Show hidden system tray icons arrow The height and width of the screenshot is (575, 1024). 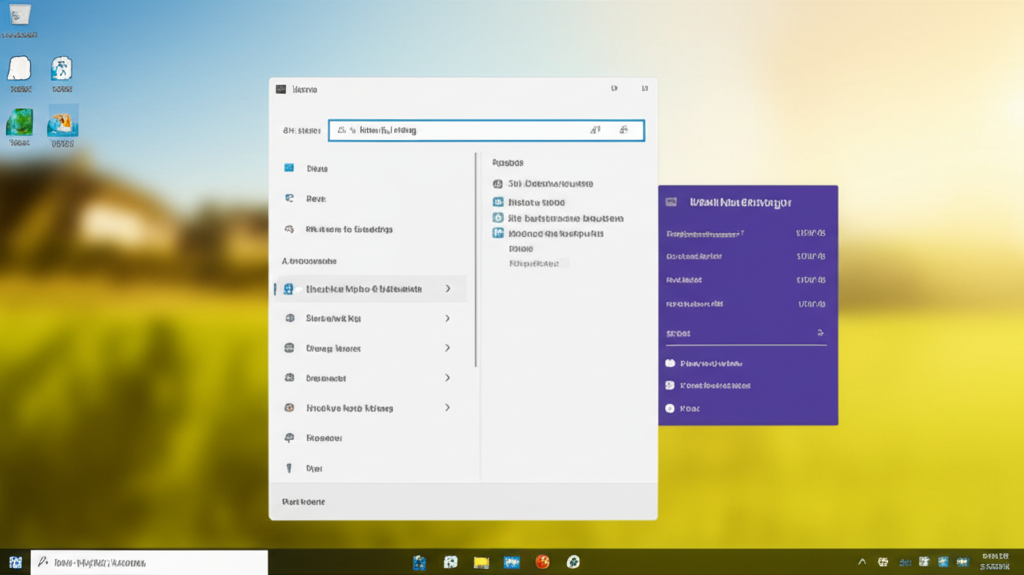point(862,563)
